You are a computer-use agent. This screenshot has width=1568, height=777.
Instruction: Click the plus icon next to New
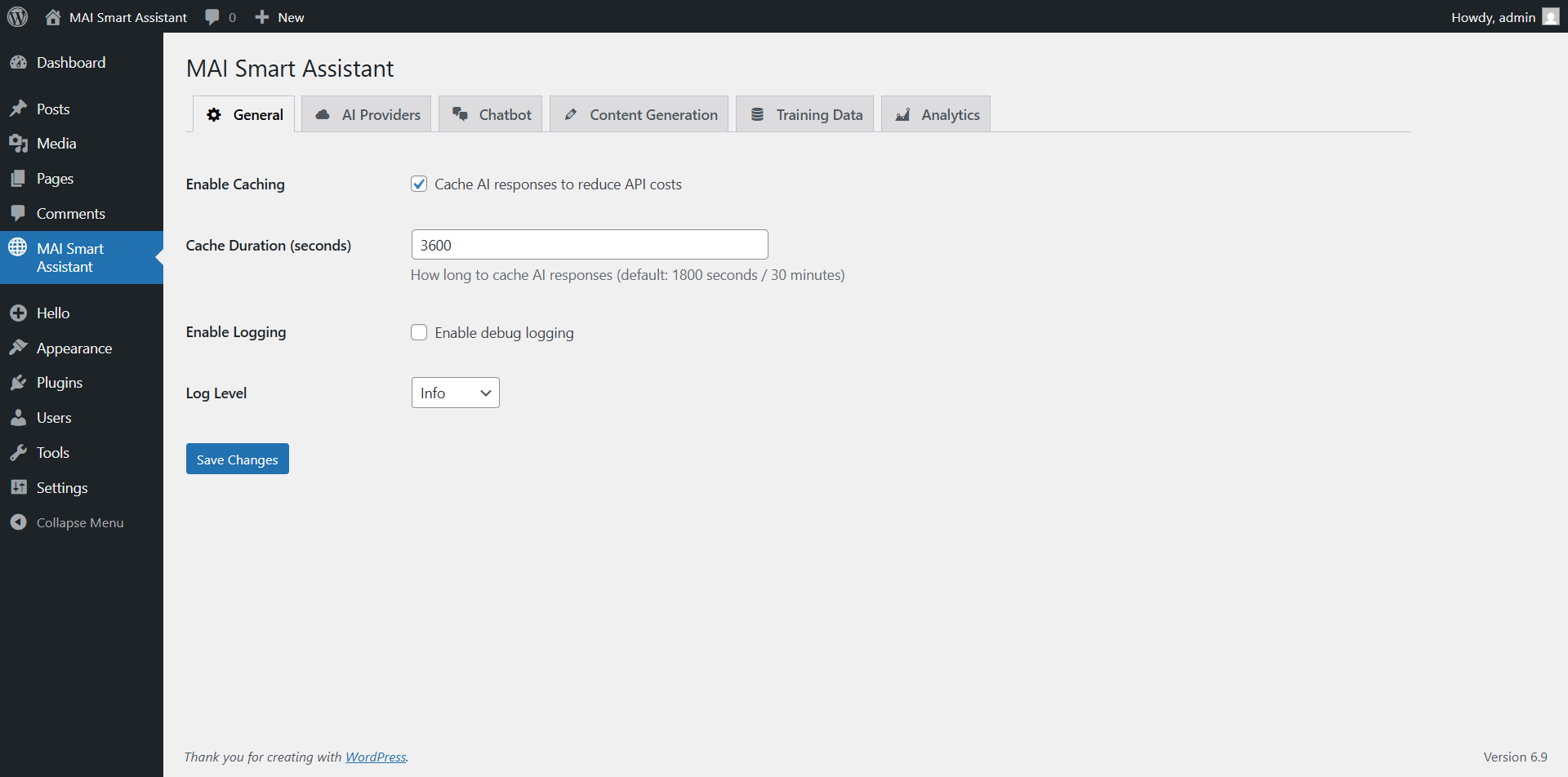(262, 17)
